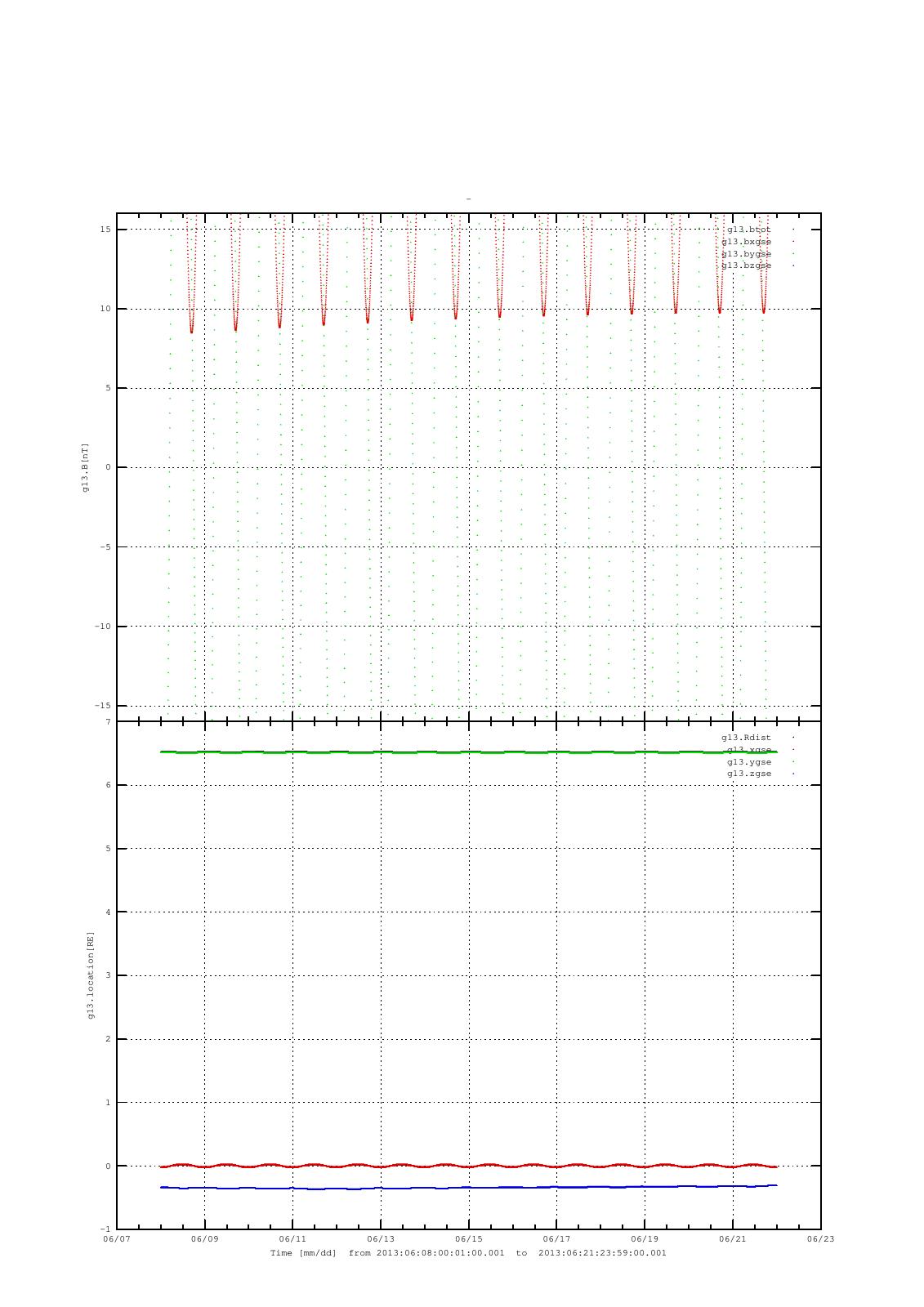Viewport: 924px width, 1307px height.
Task: Click the wavy red xgse trace at zero
Action: pyautogui.click(x=469, y=1166)
